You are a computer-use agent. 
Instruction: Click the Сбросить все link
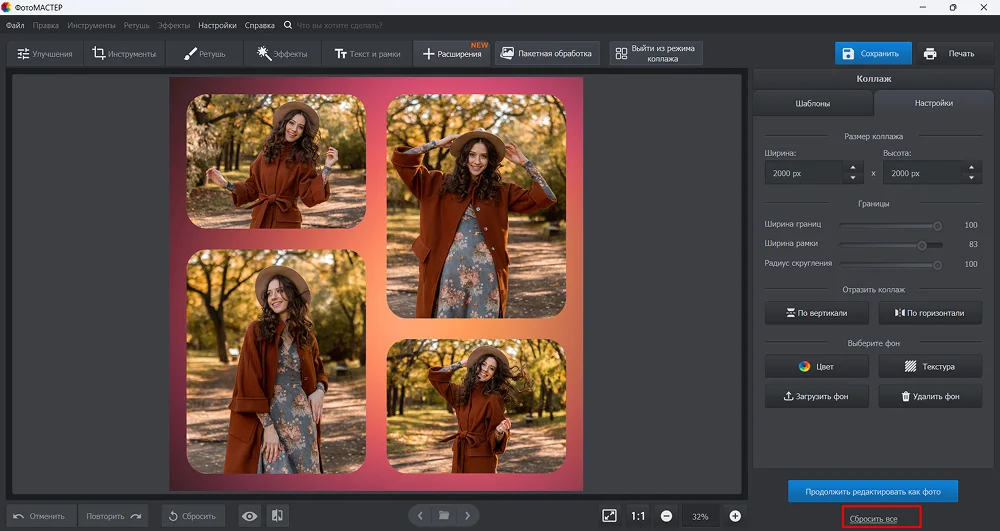pyautogui.click(x=873, y=519)
